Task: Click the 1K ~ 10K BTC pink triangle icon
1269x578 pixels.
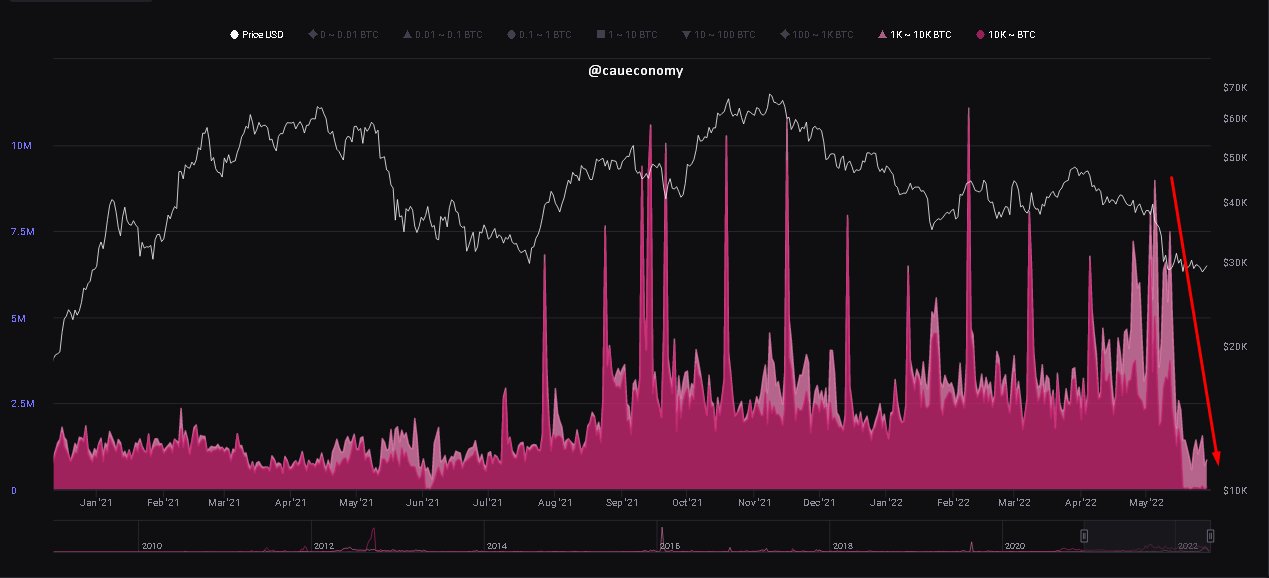Action: [x=881, y=35]
